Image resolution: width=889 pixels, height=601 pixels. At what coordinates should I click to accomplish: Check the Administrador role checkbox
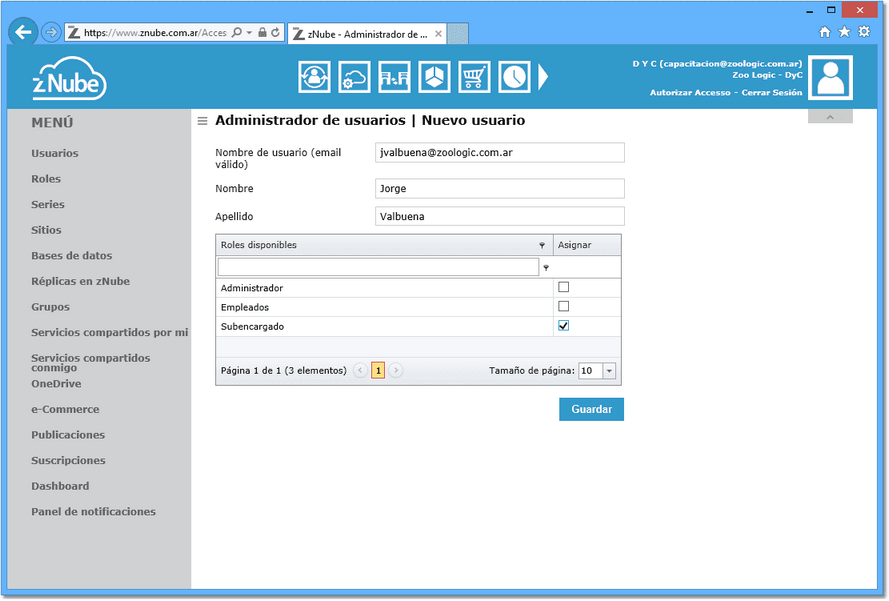click(x=564, y=287)
